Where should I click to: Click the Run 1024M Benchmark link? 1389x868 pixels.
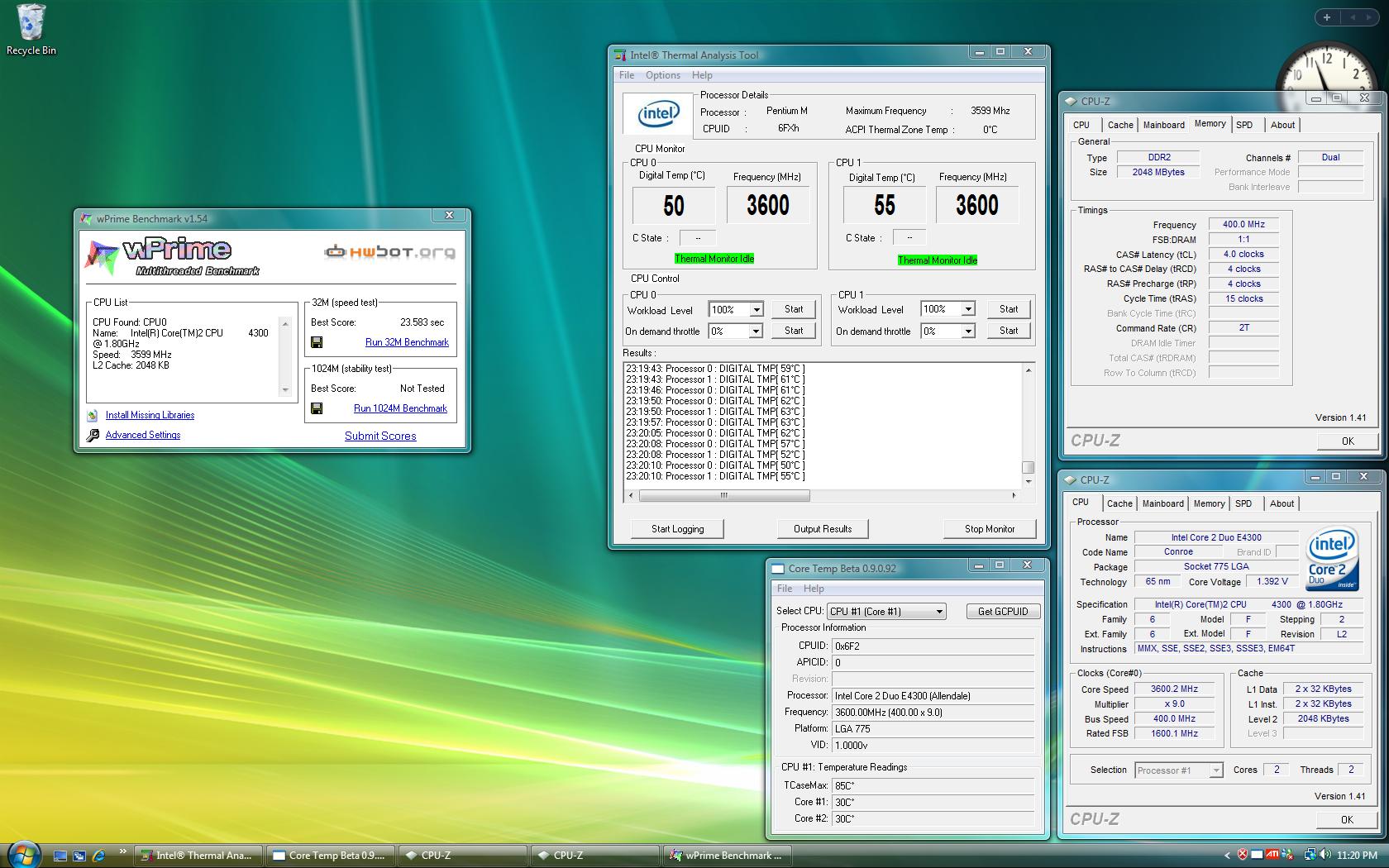400,408
